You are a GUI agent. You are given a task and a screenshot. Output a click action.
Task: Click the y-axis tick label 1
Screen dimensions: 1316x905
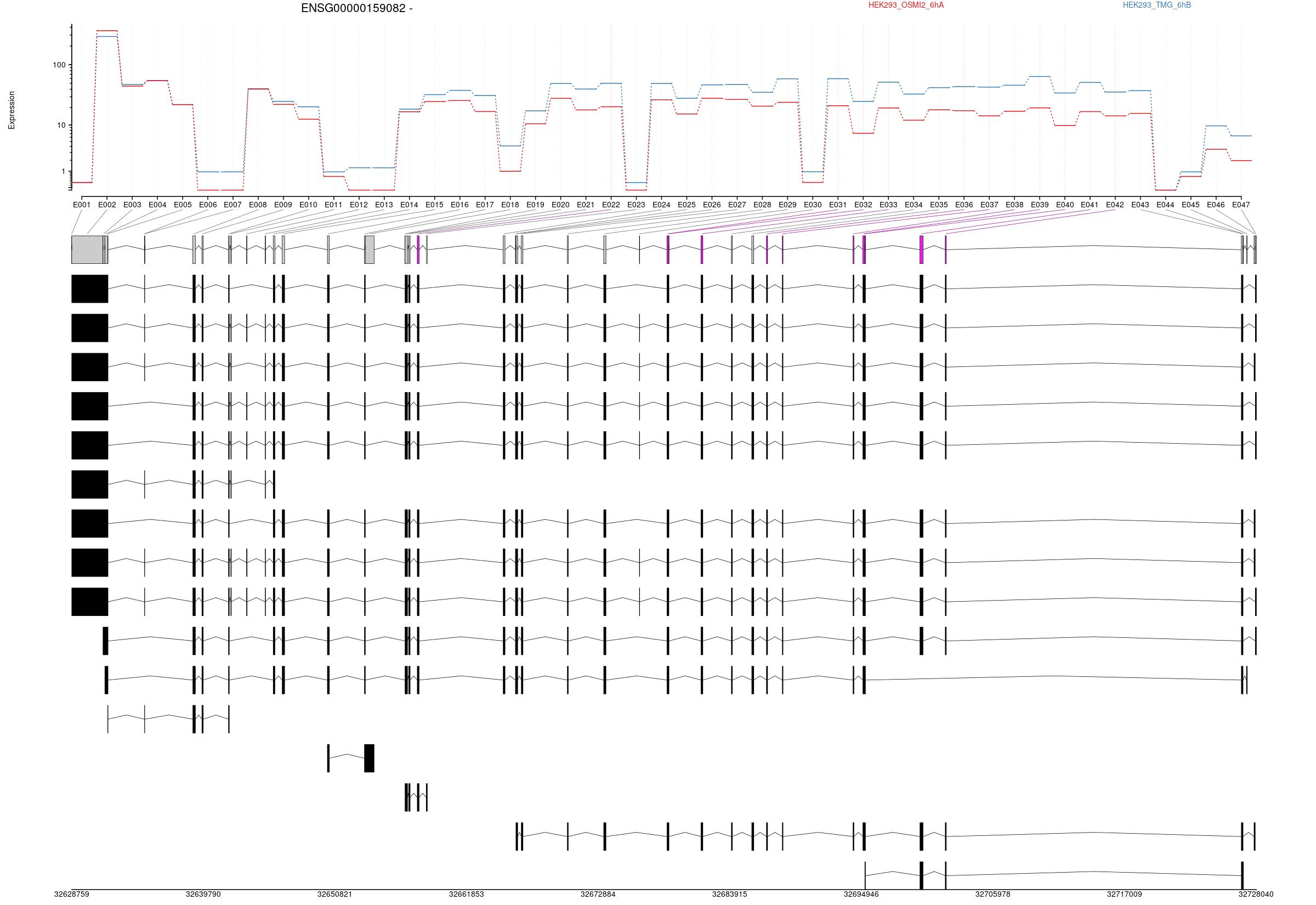point(64,171)
